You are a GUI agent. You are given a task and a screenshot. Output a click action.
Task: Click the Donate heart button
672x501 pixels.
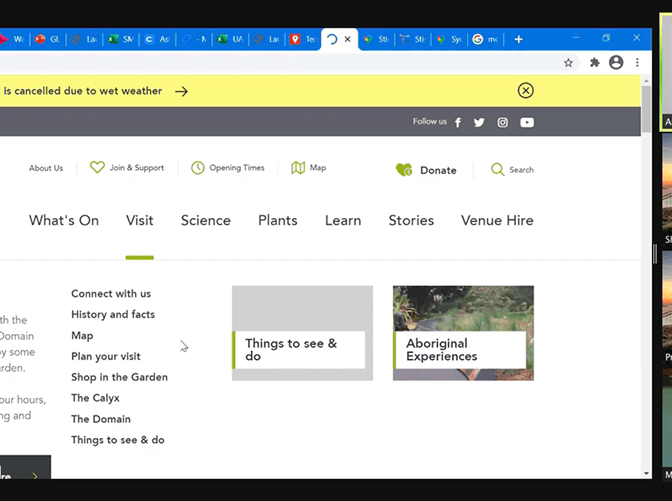[426, 170]
